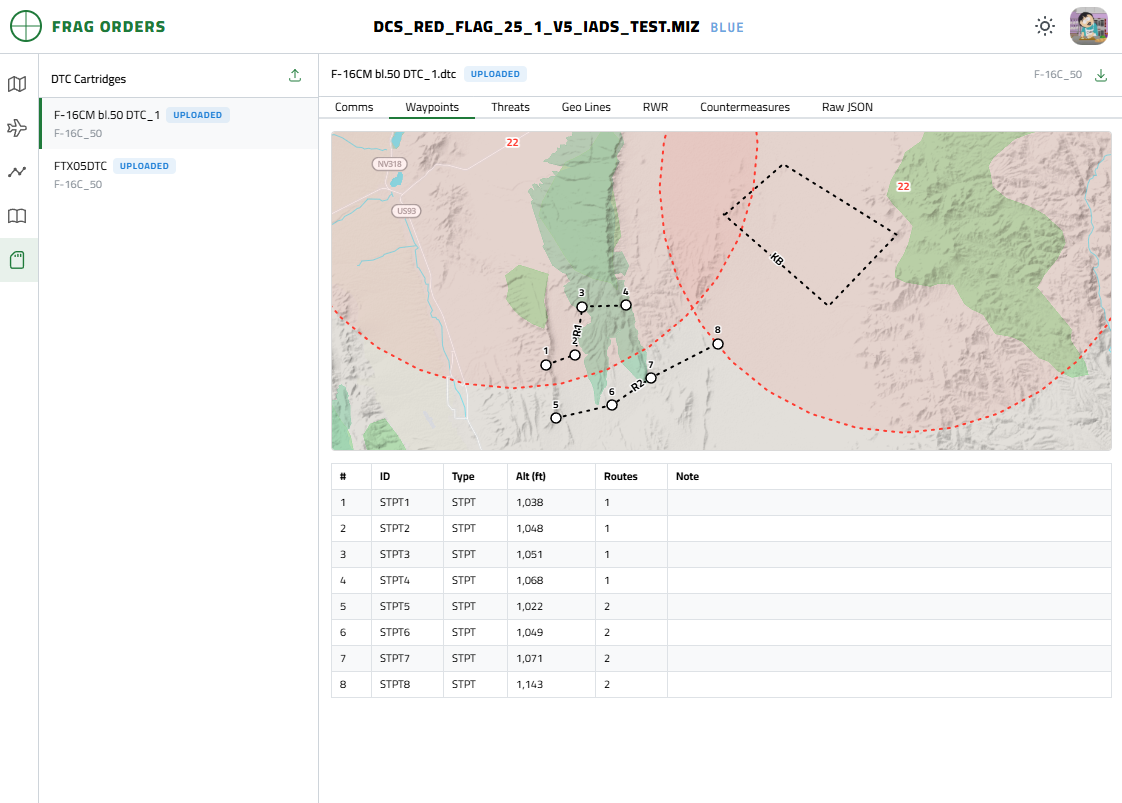Open the route graph sidebar icon
Viewport: 1122px width, 803px height.
tap(17, 172)
